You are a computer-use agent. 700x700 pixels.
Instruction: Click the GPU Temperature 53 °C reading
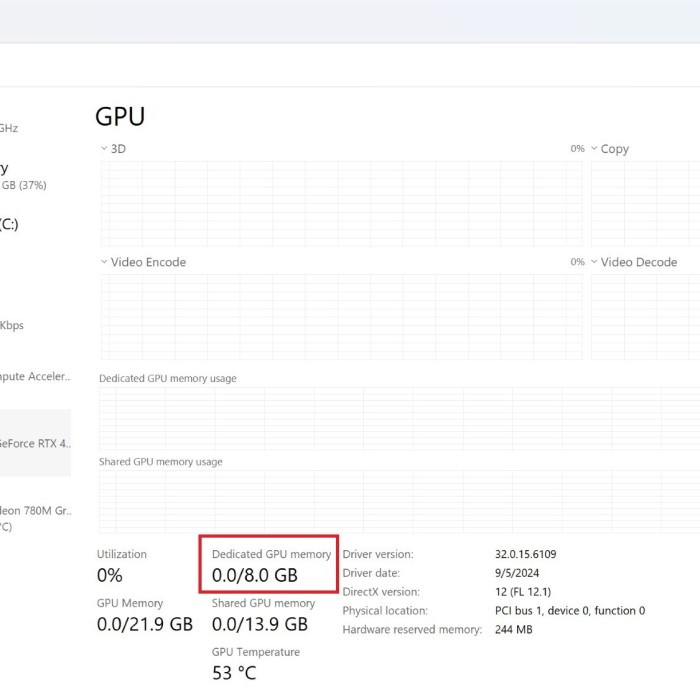pos(234,672)
